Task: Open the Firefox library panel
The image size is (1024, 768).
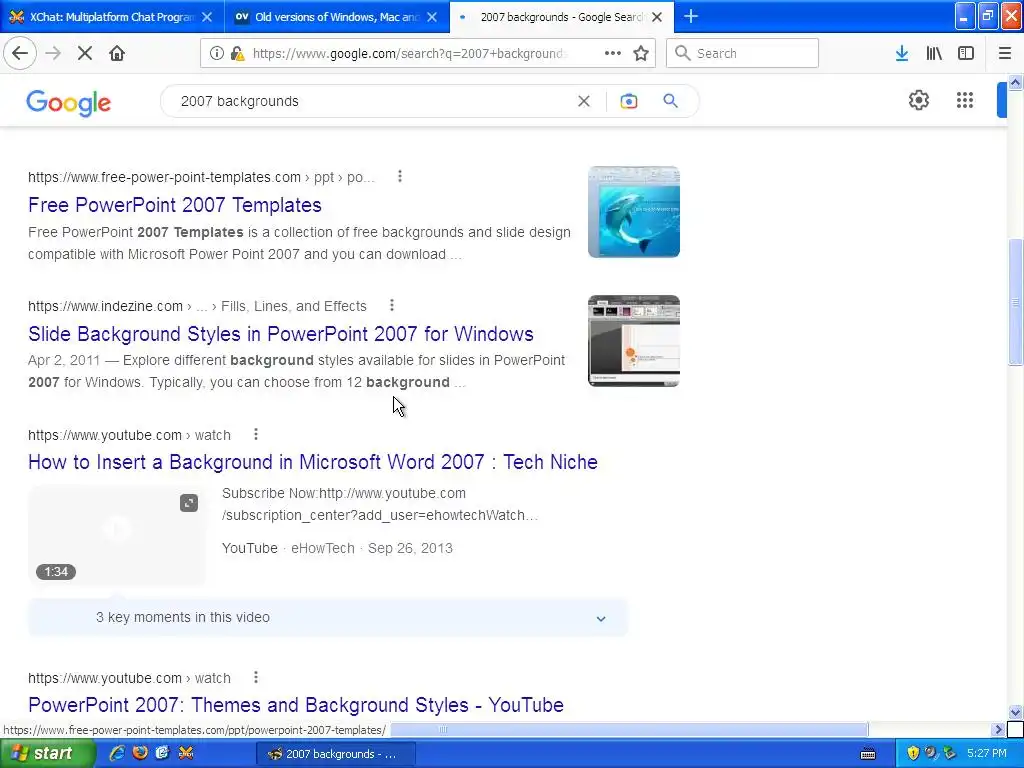Action: click(x=934, y=54)
